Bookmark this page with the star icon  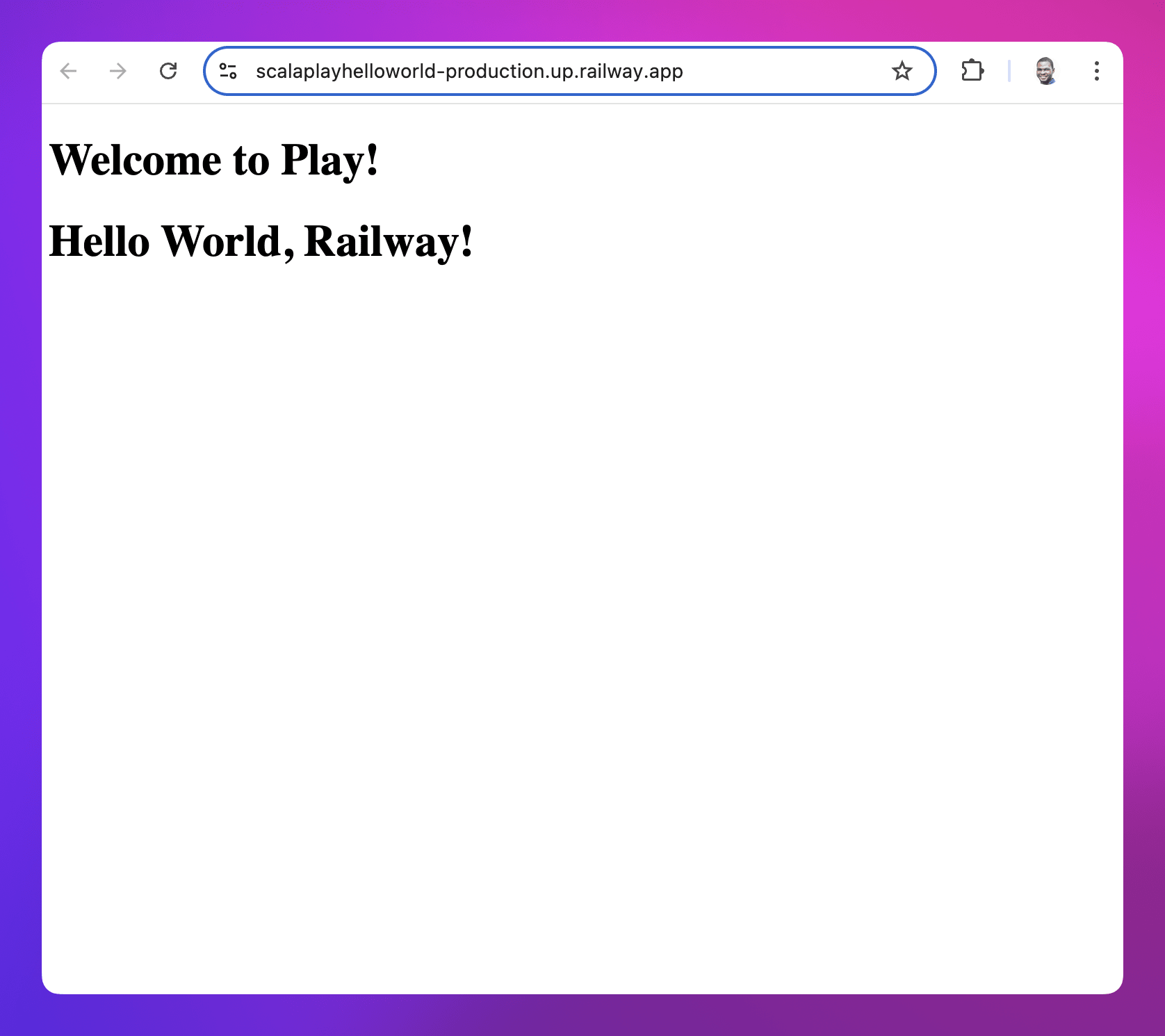902,71
